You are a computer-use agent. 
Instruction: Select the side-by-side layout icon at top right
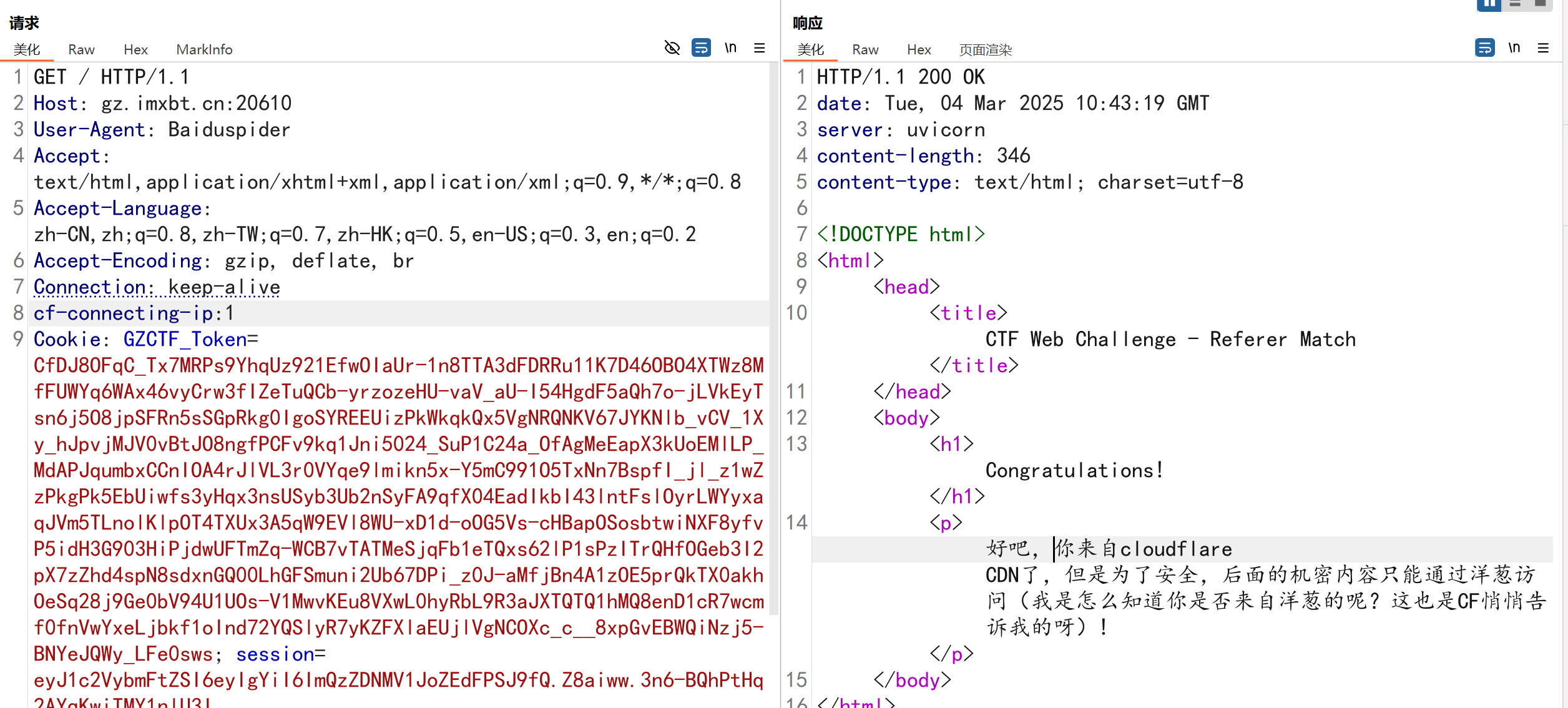click(x=1490, y=5)
